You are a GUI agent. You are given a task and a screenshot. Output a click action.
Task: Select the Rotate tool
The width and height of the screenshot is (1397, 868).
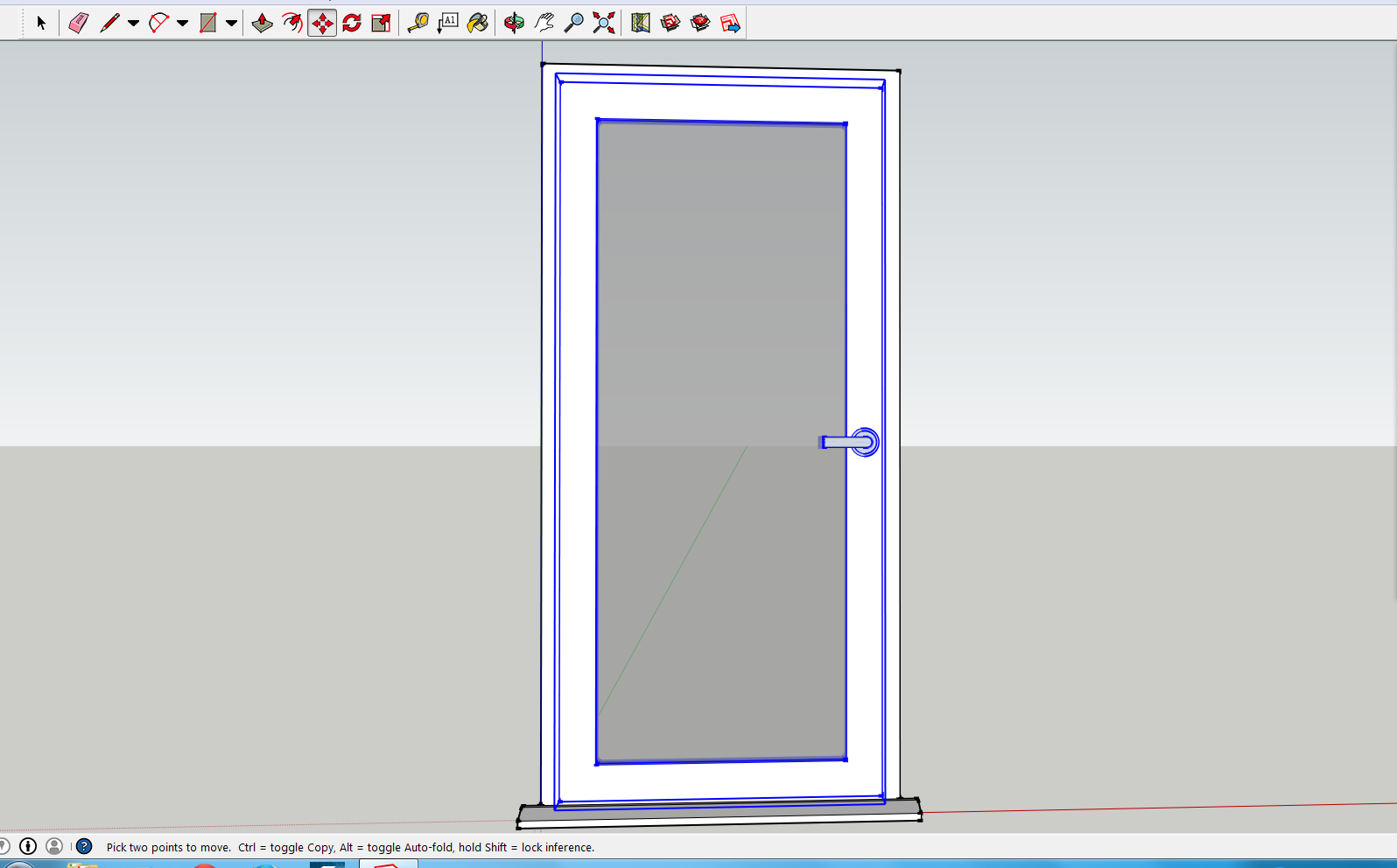(352, 23)
